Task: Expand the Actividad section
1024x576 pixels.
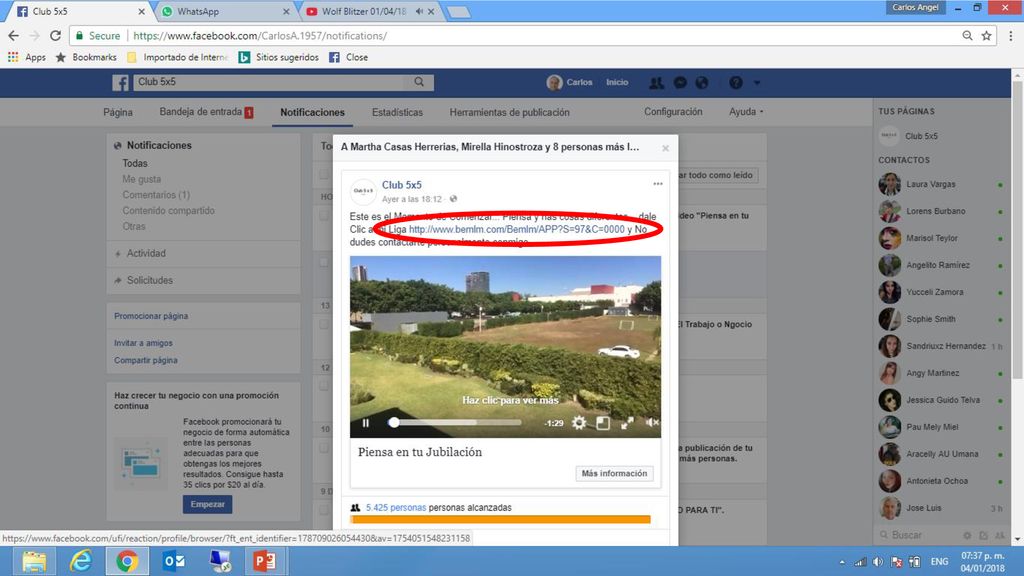Action: pyautogui.click(x=146, y=253)
